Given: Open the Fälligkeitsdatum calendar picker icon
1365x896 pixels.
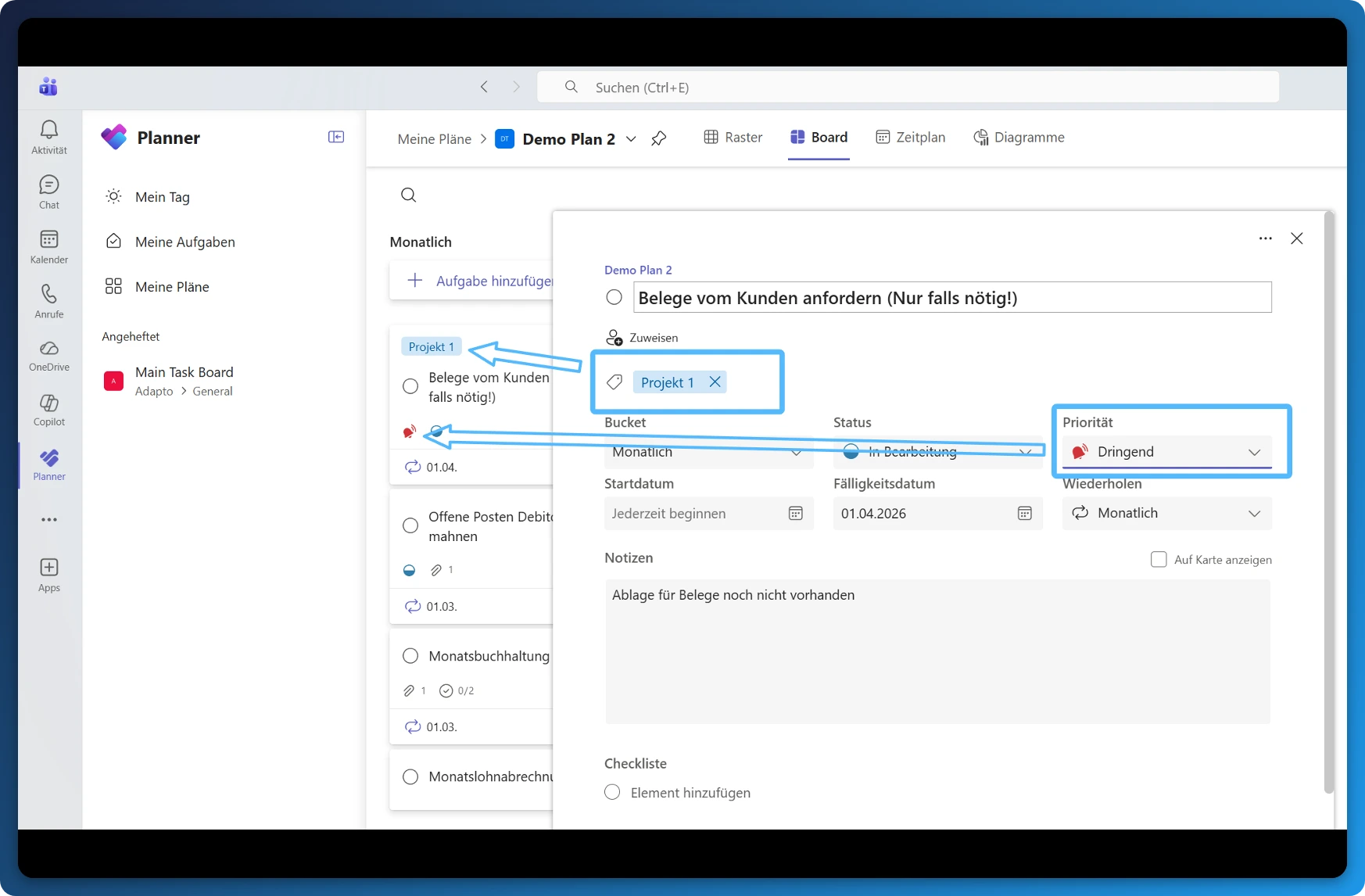Looking at the screenshot, I should point(1024,514).
